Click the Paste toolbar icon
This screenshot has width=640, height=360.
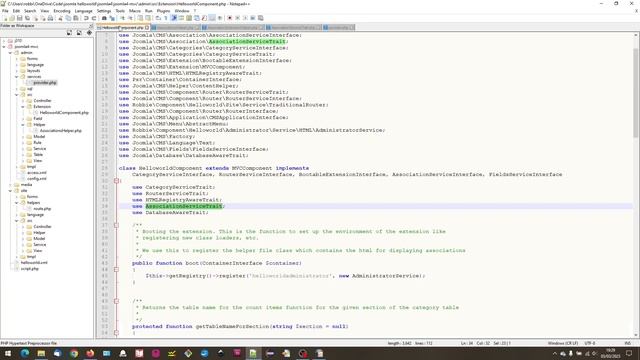76,18
